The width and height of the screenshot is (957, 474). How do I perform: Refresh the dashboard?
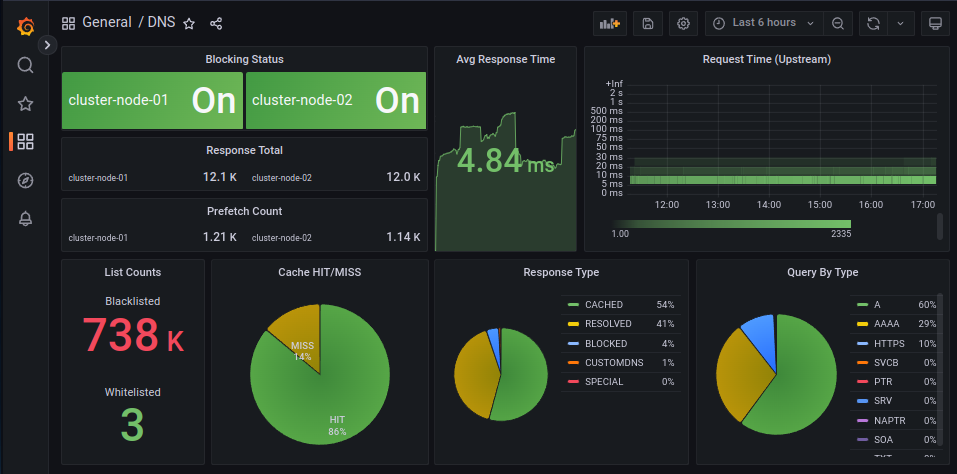coord(873,23)
